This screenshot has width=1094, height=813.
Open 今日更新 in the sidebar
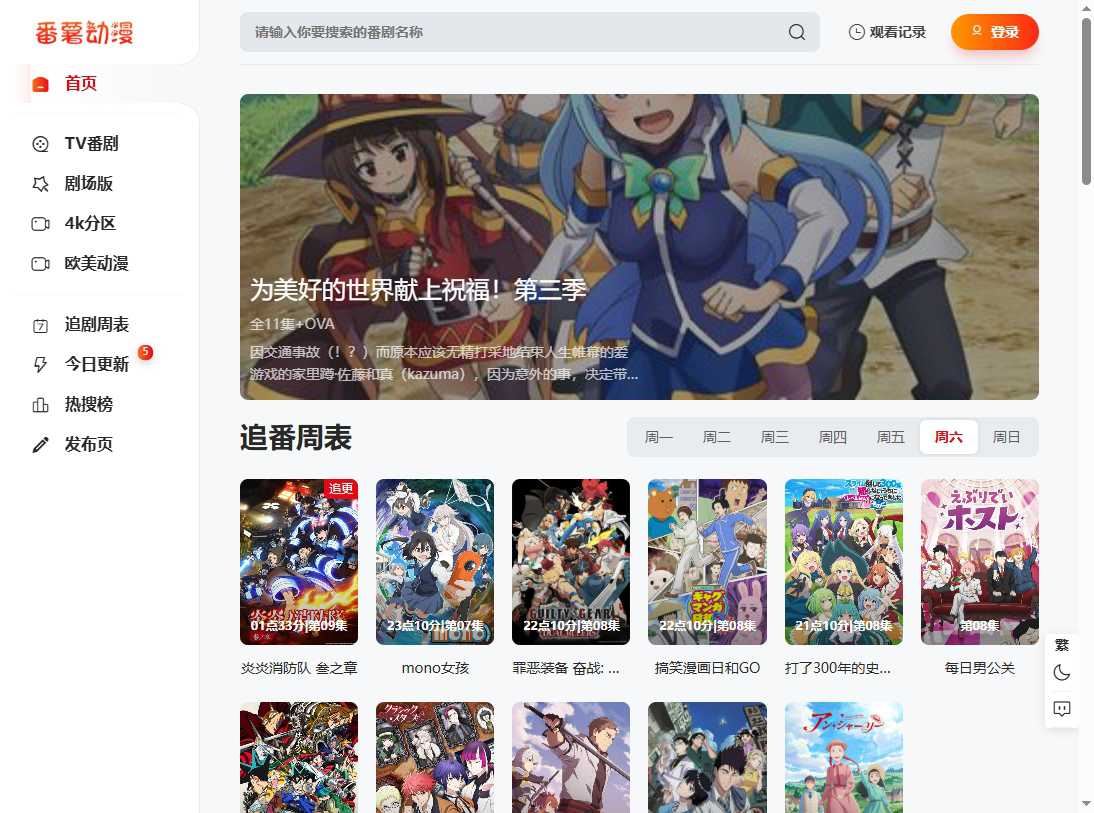96,364
